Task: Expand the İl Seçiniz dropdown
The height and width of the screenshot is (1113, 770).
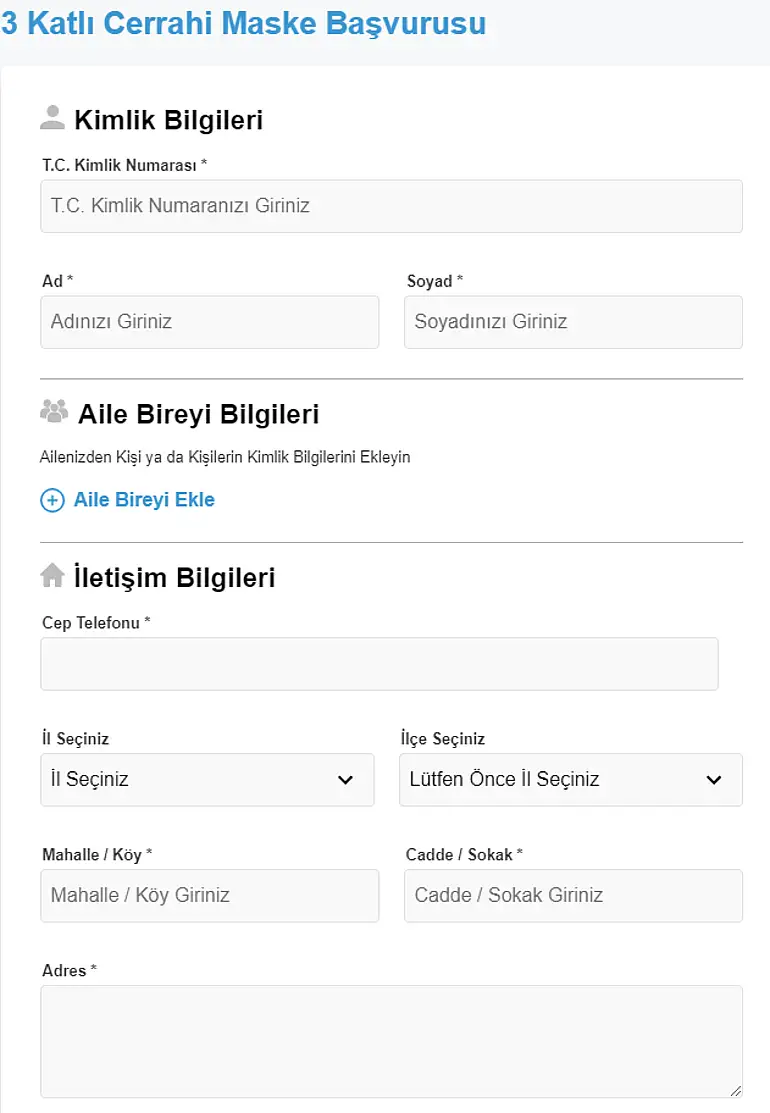Action: [x=207, y=779]
